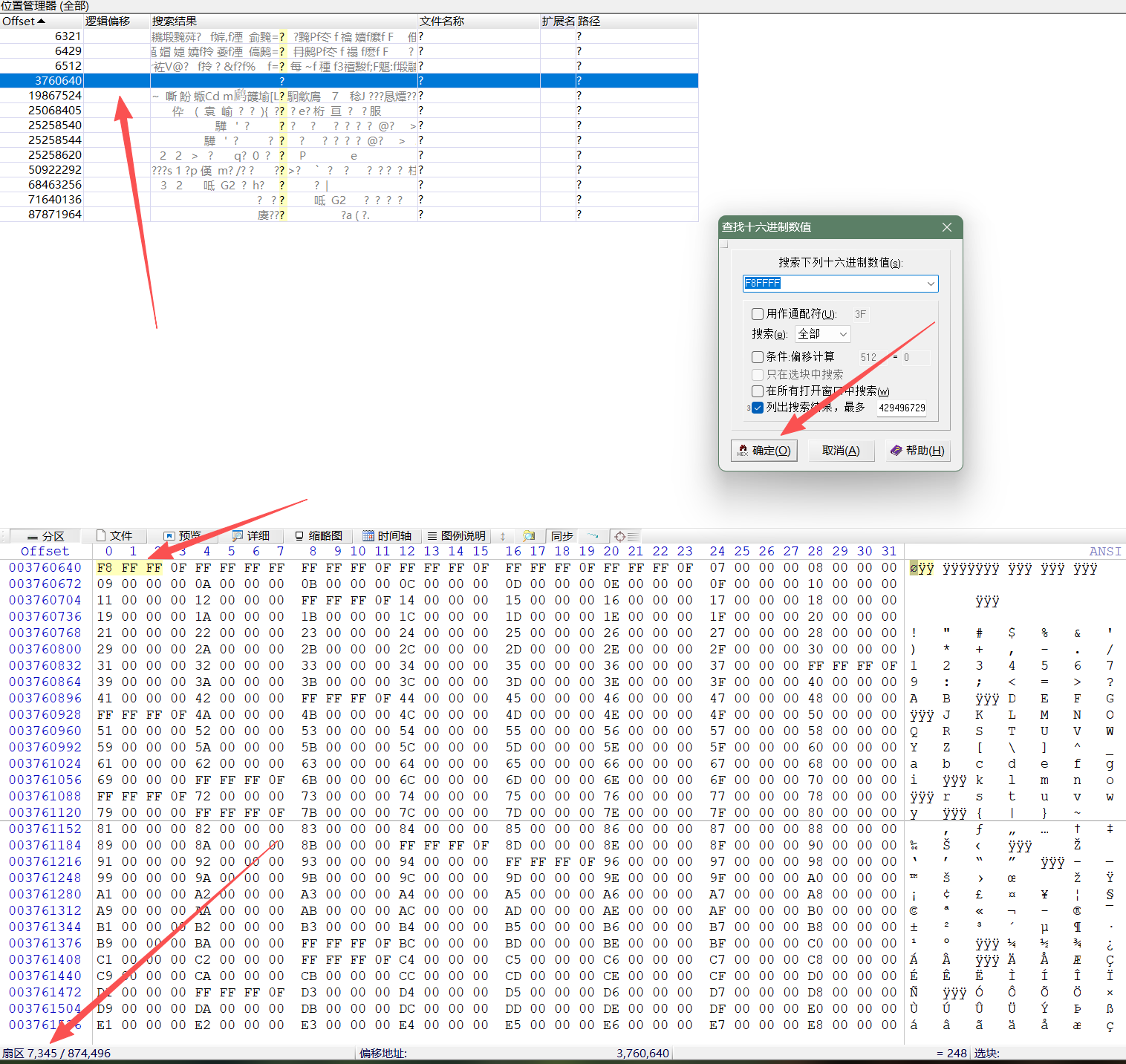Select the result row with offset 6321
1126x1064 pixels.
(x=349, y=36)
